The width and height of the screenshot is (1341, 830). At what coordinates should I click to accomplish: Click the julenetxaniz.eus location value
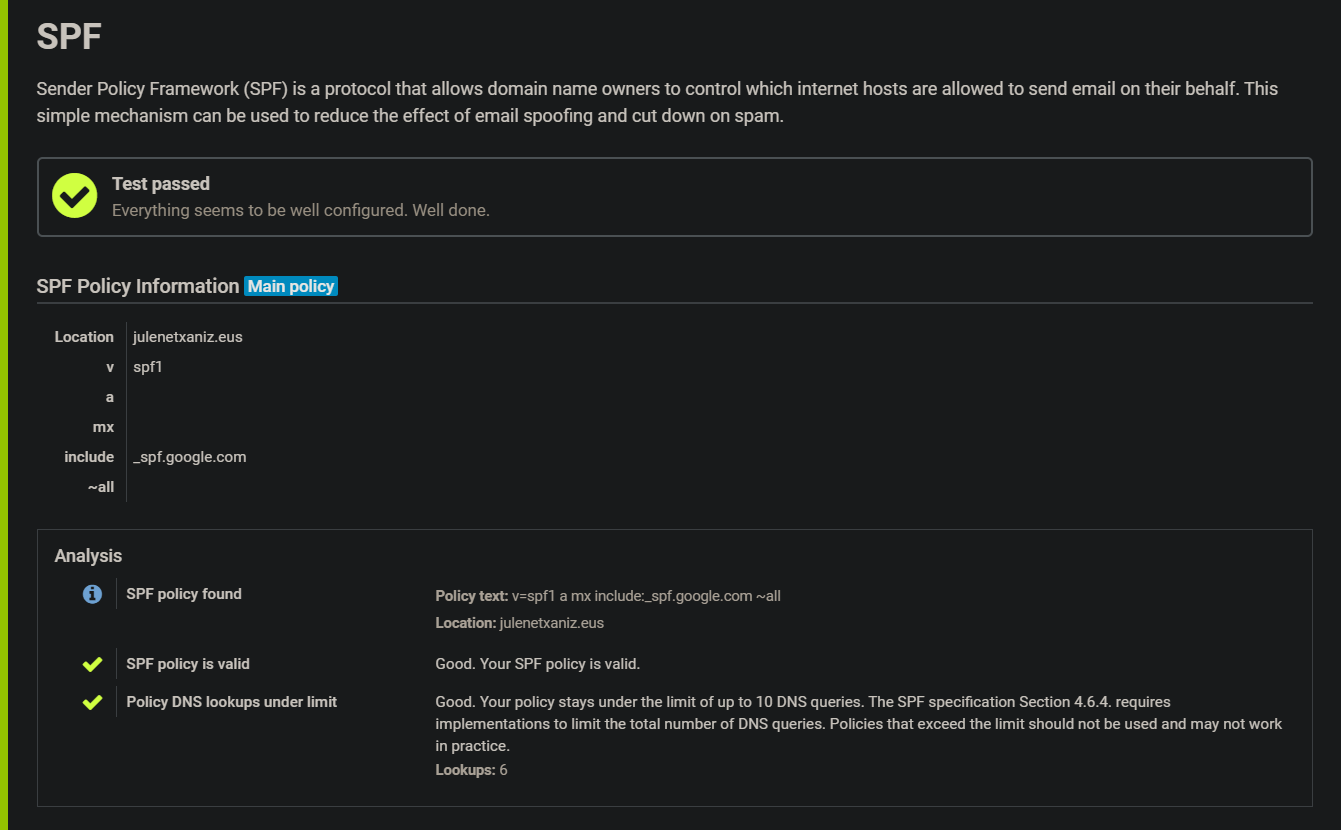(188, 337)
